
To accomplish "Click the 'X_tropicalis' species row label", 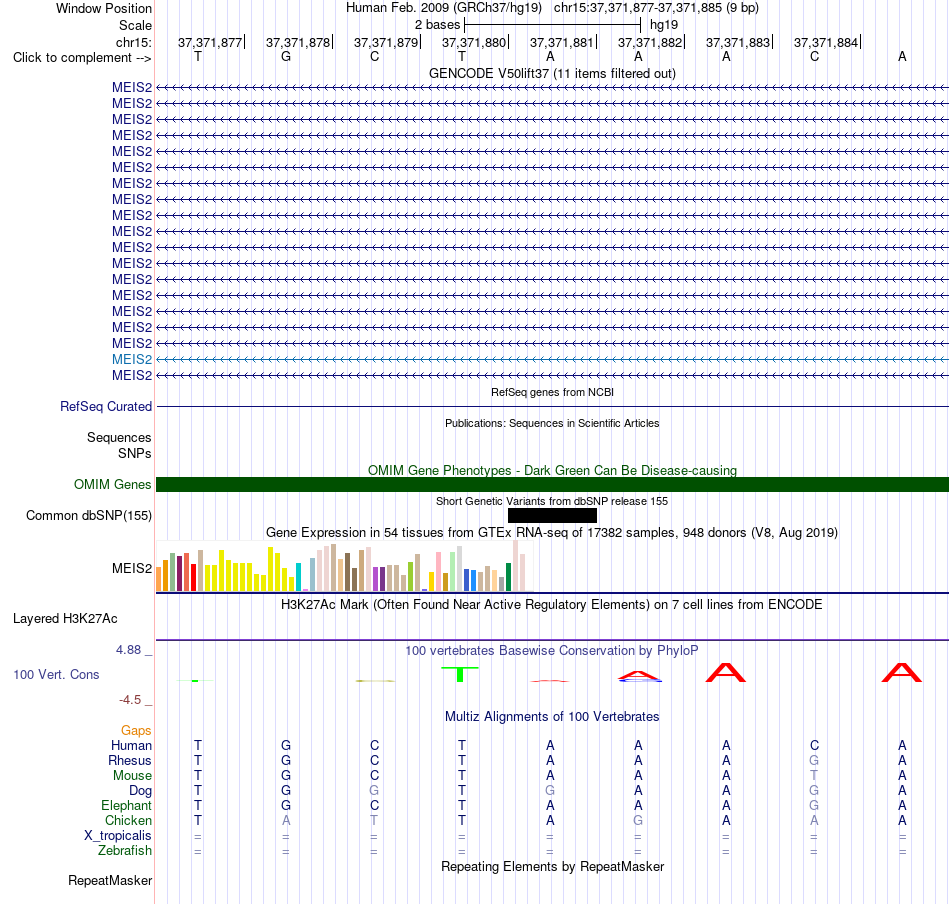I will click(x=118, y=836).
